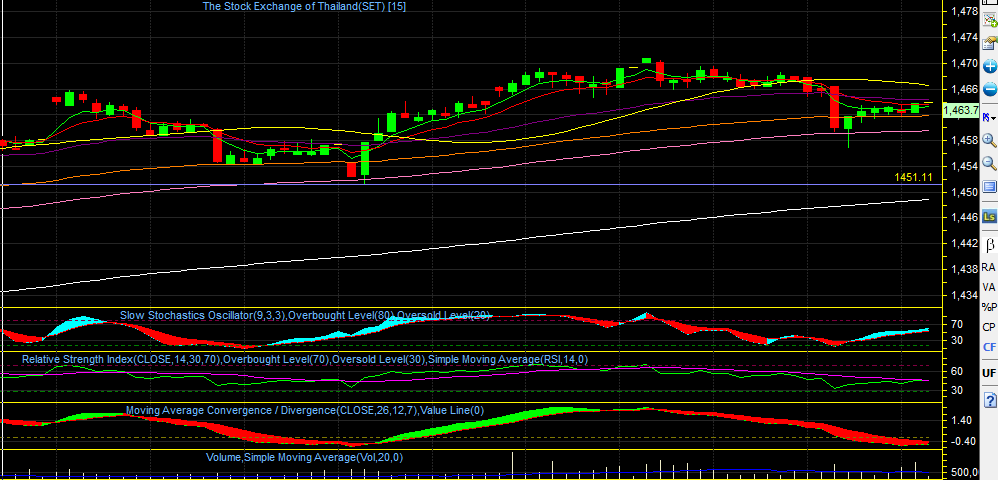Click the VA sidebar button
The image size is (998, 480).
point(988,287)
